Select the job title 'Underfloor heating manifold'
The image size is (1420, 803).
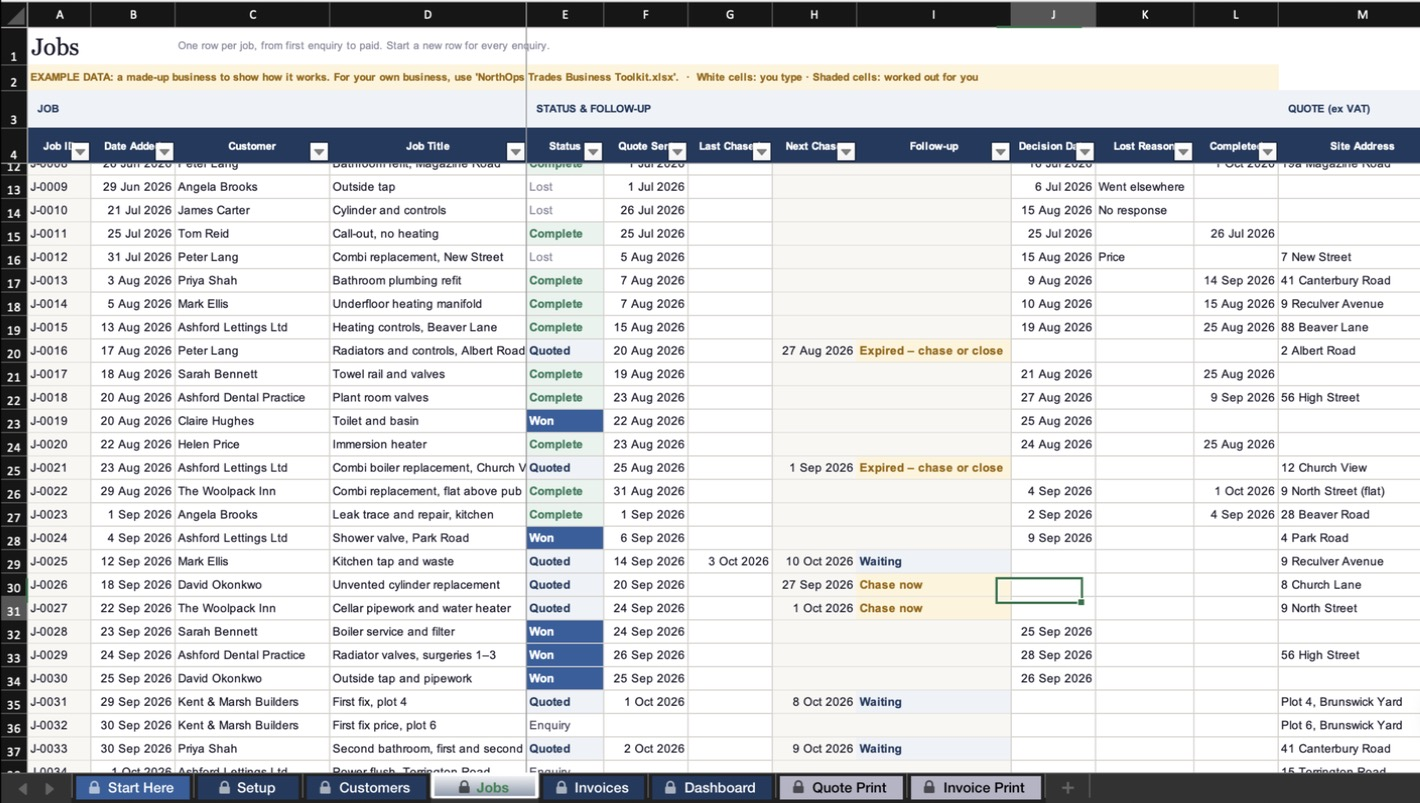427,304
